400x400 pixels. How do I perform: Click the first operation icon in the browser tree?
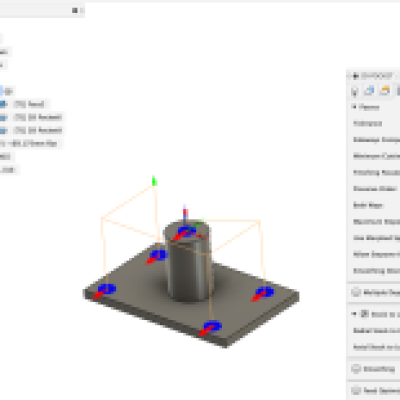click(3, 104)
